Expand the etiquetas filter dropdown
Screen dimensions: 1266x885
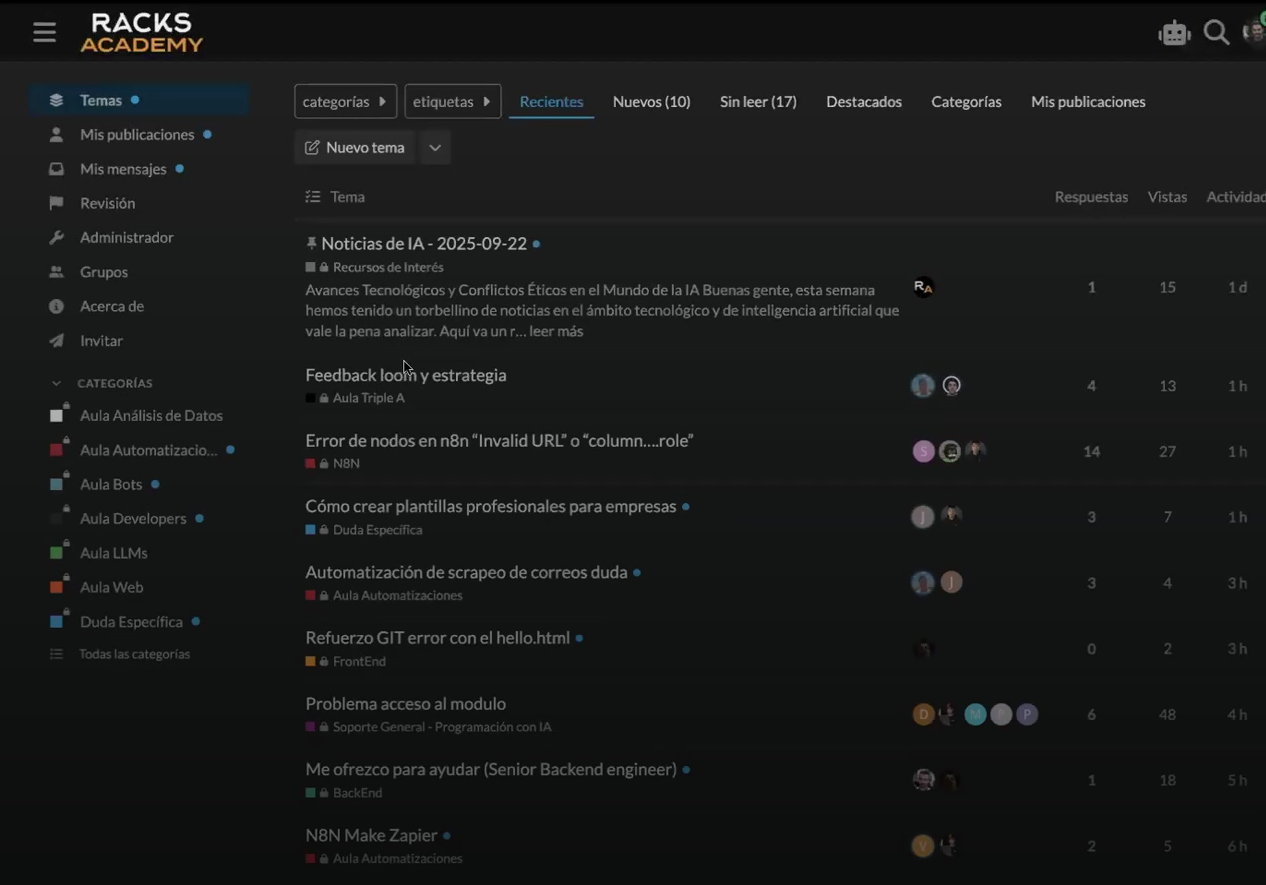click(452, 102)
